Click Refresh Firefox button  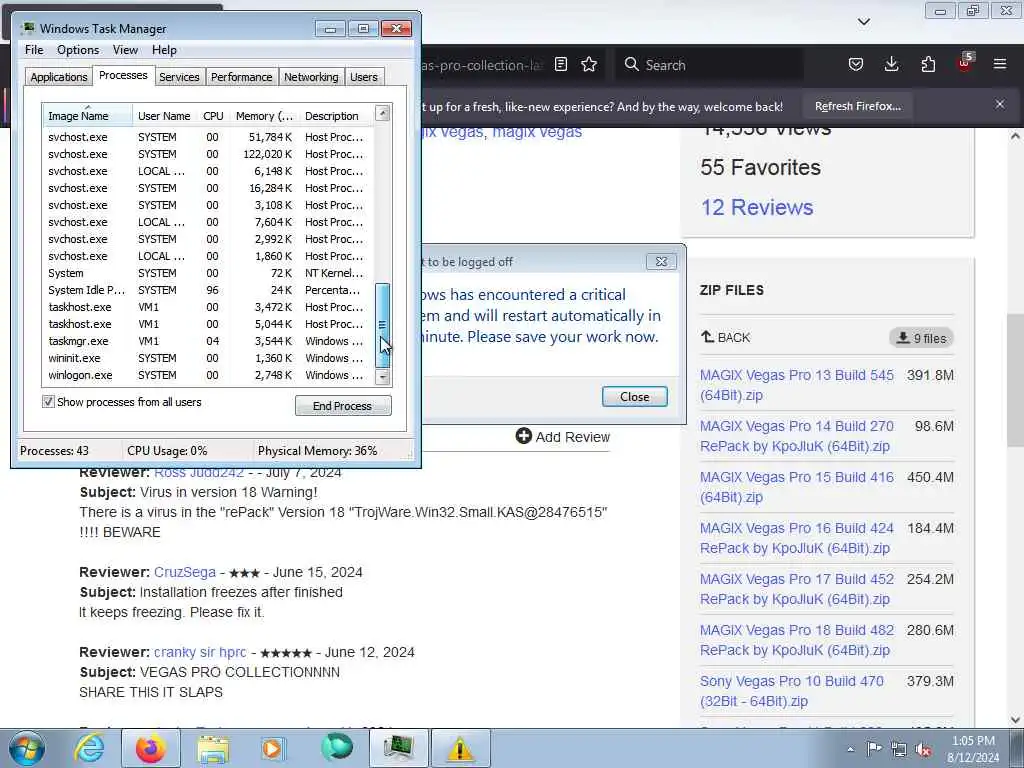857,106
